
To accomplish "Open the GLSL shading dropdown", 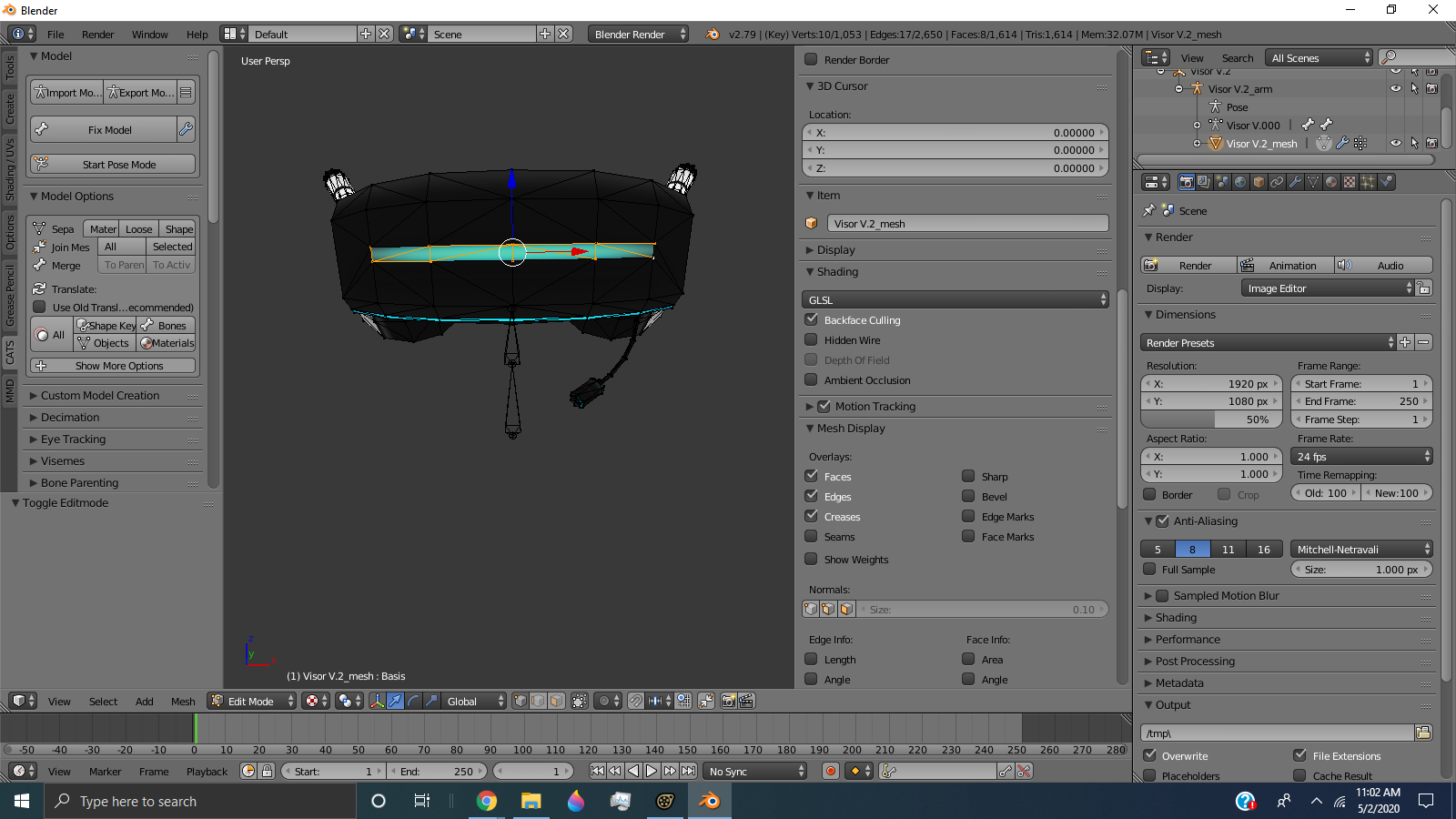I will coord(955,299).
